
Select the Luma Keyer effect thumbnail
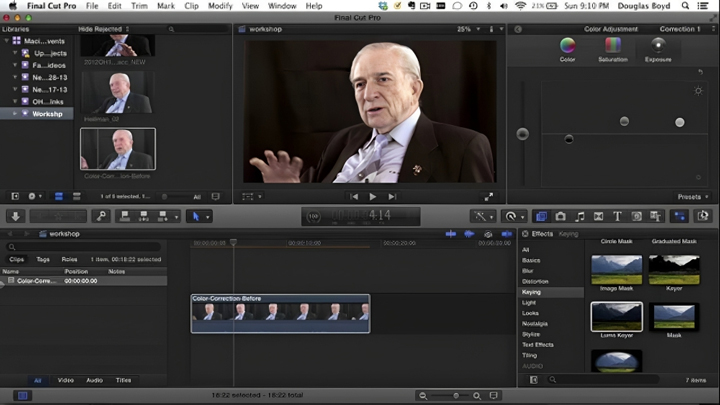pyautogui.click(x=616, y=317)
